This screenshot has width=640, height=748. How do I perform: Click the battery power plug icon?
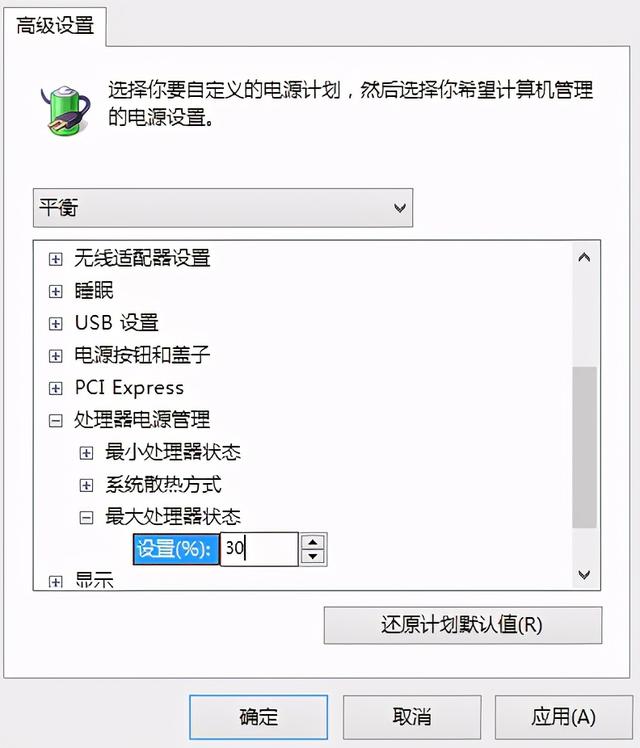(x=65, y=110)
